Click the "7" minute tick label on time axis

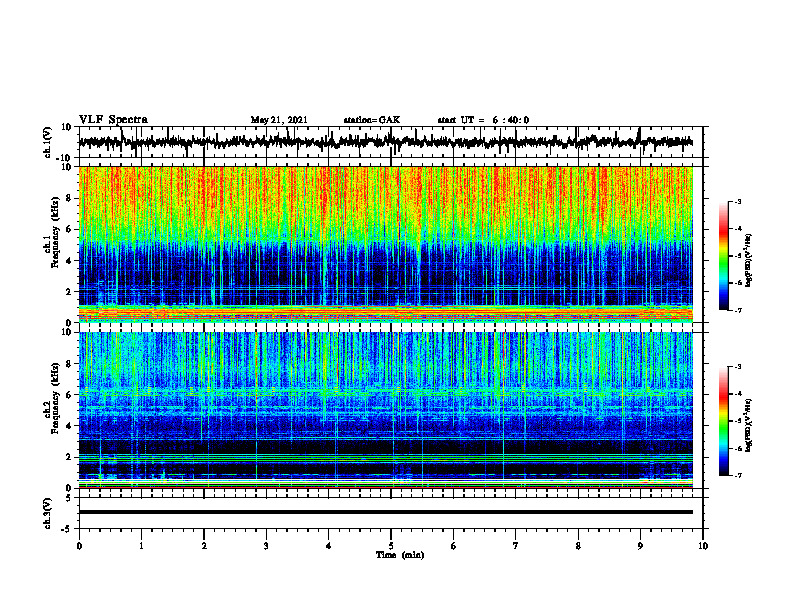(x=516, y=546)
